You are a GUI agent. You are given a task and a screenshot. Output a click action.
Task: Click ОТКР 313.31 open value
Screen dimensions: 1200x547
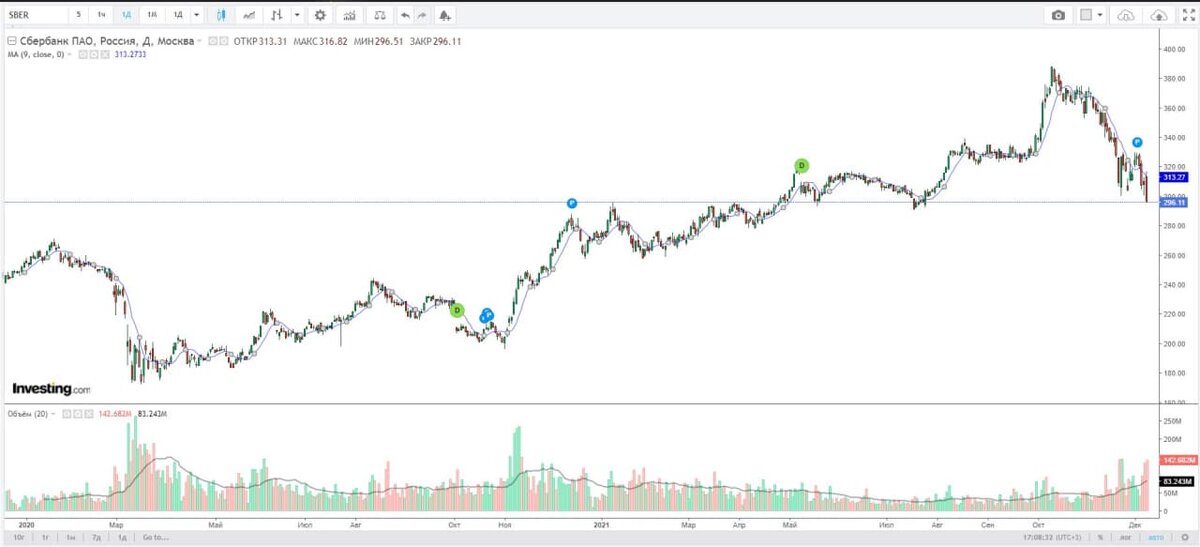[x=260, y=41]
